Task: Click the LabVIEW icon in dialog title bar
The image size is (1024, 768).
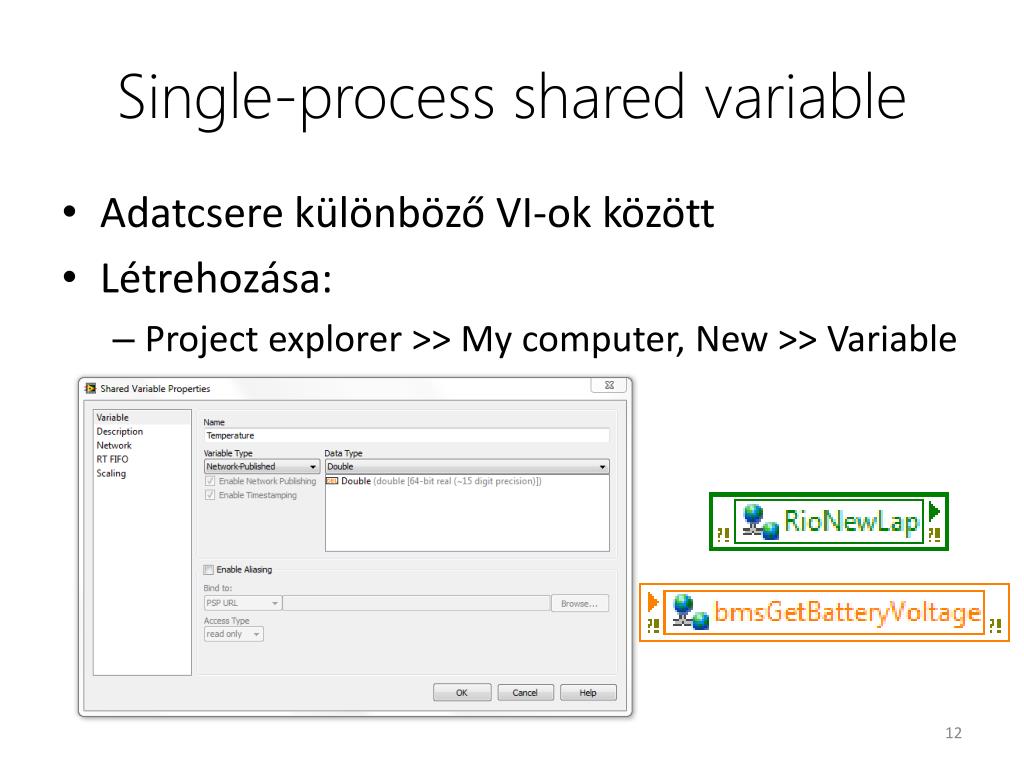Action: (91, 388)
